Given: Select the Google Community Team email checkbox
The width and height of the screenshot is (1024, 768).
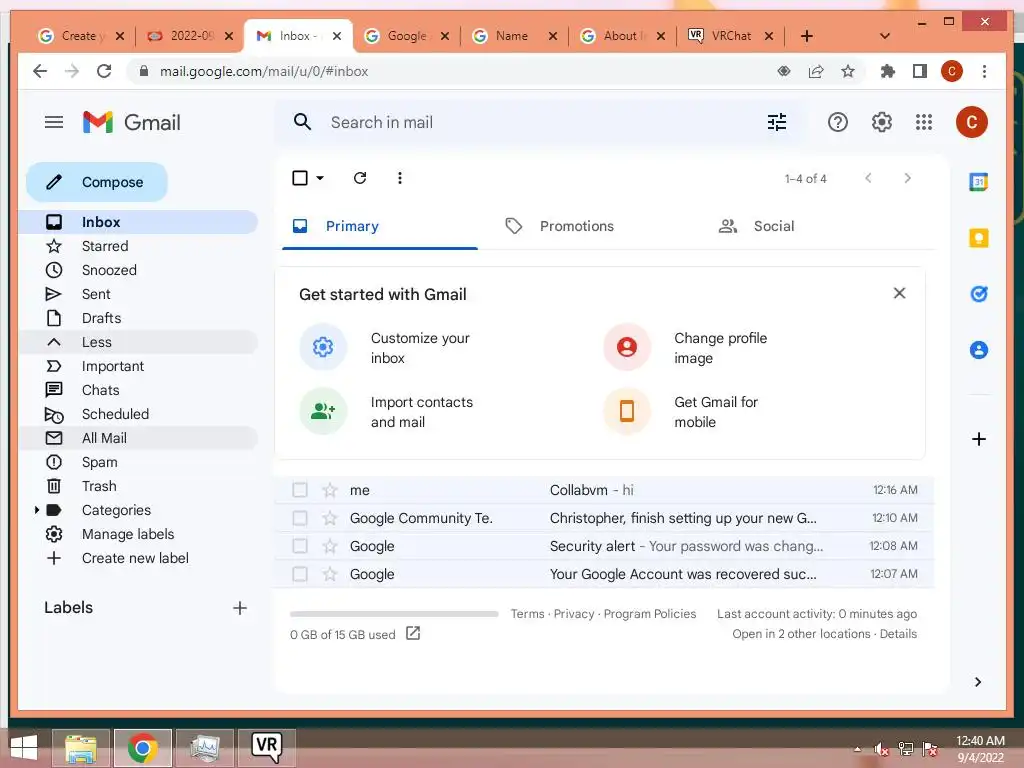Looking at the screenshot, I should click(300, 518).
